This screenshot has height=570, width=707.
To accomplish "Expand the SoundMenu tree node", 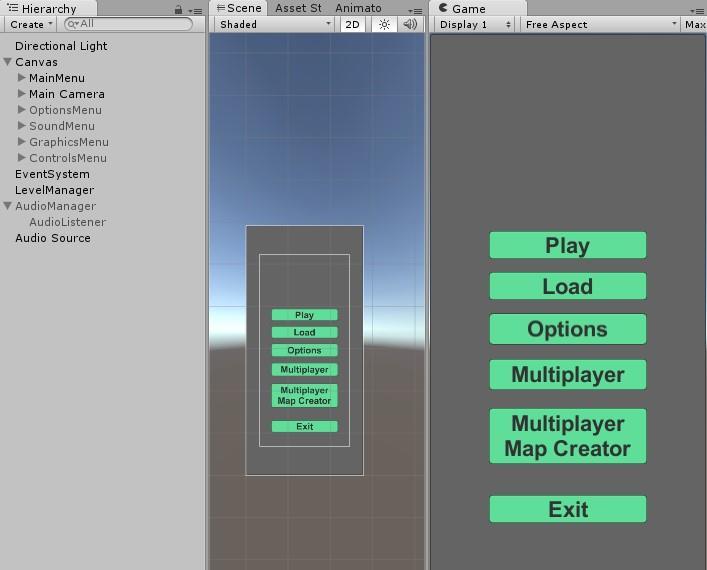I will tap(21, 125).
